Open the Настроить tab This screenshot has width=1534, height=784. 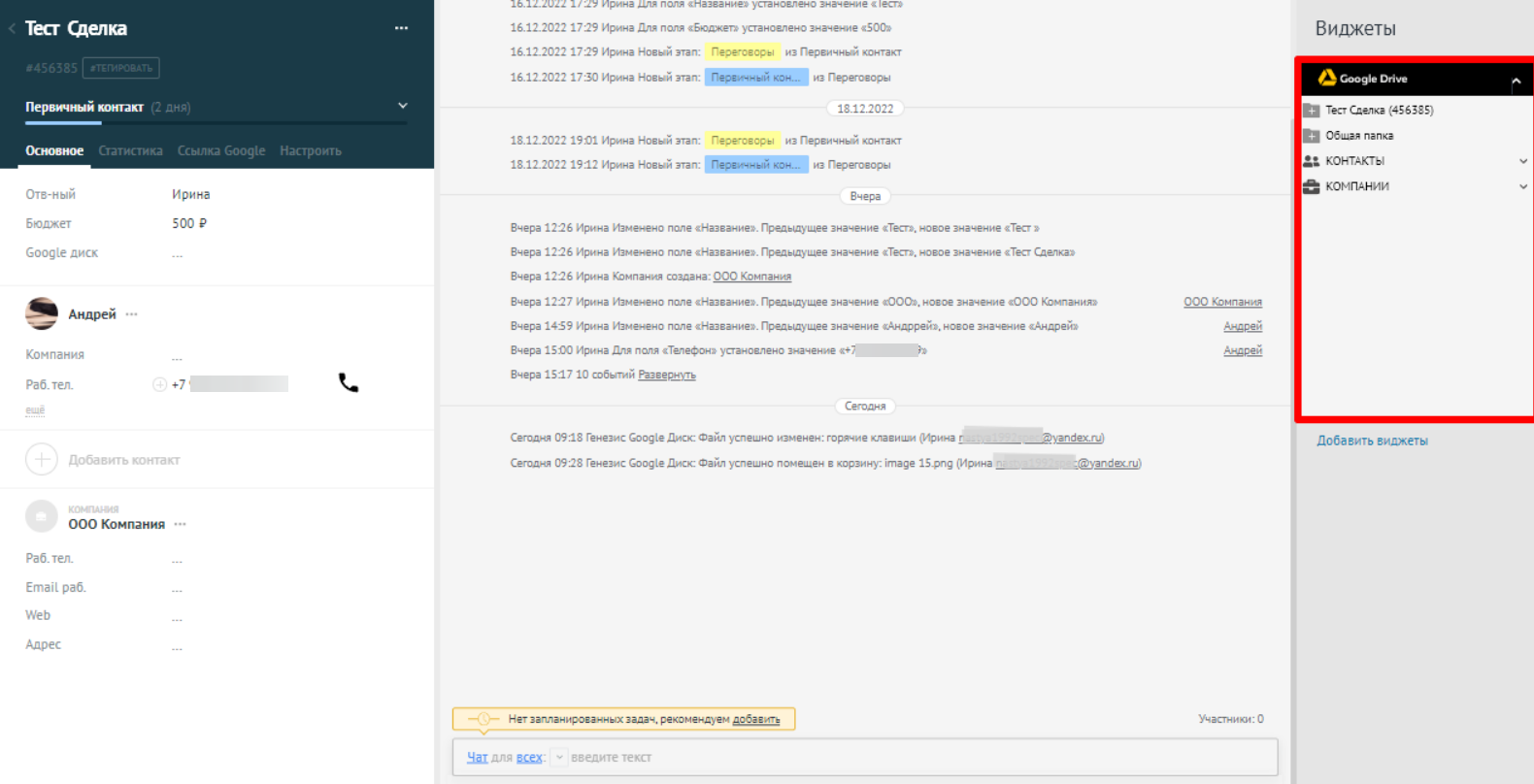[x=311, y=150]
